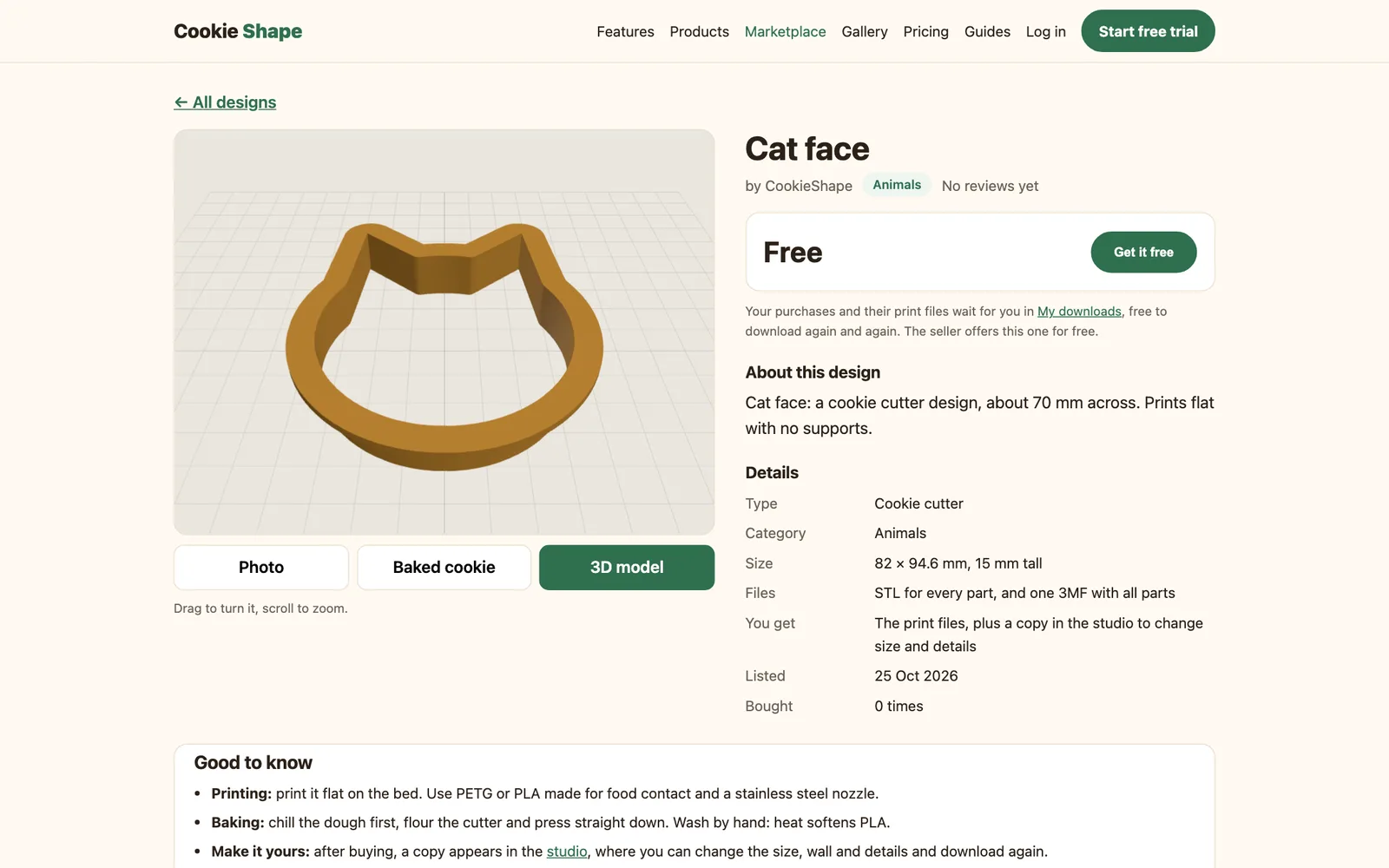The image size is (1389, 868).
Task: Open the Products navigation item
Action: [x=699, y=31]
